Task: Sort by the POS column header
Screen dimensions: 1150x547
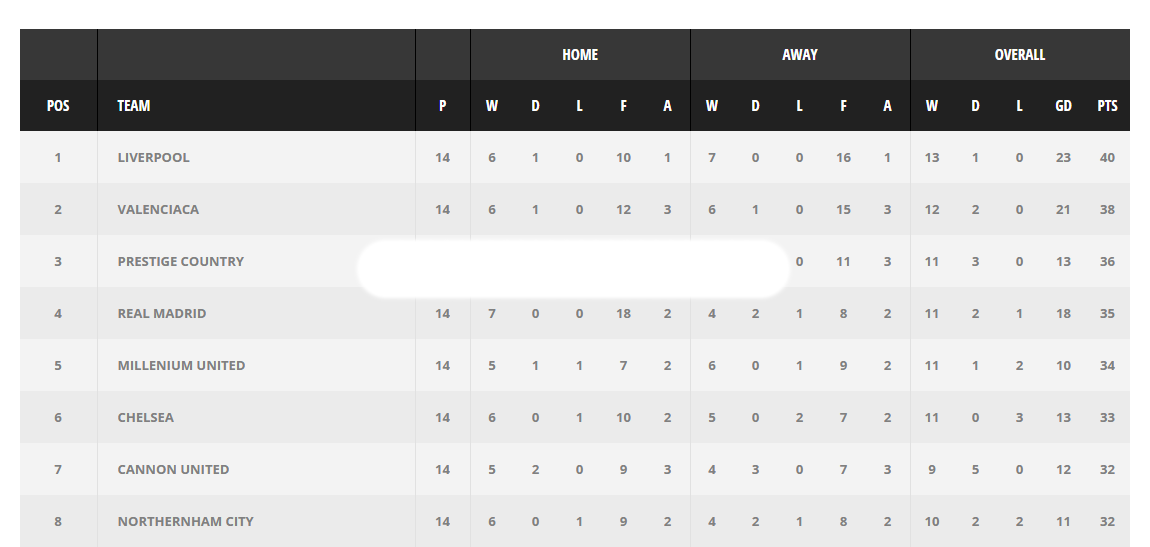Action: pos(58,105)
